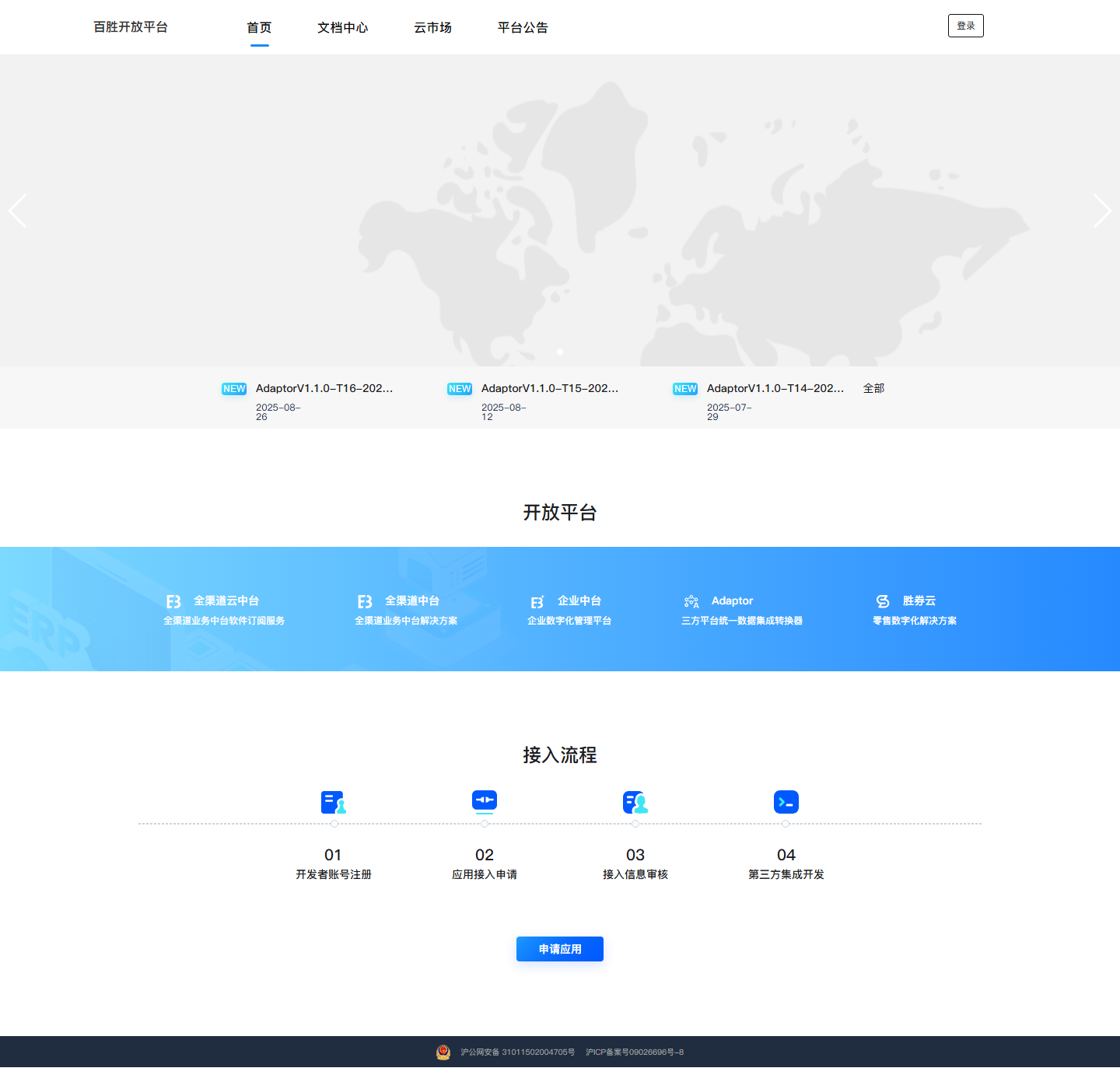Click the application access request step icon
Screen dimensions: 1120x1089
click(x=485, y=802)
